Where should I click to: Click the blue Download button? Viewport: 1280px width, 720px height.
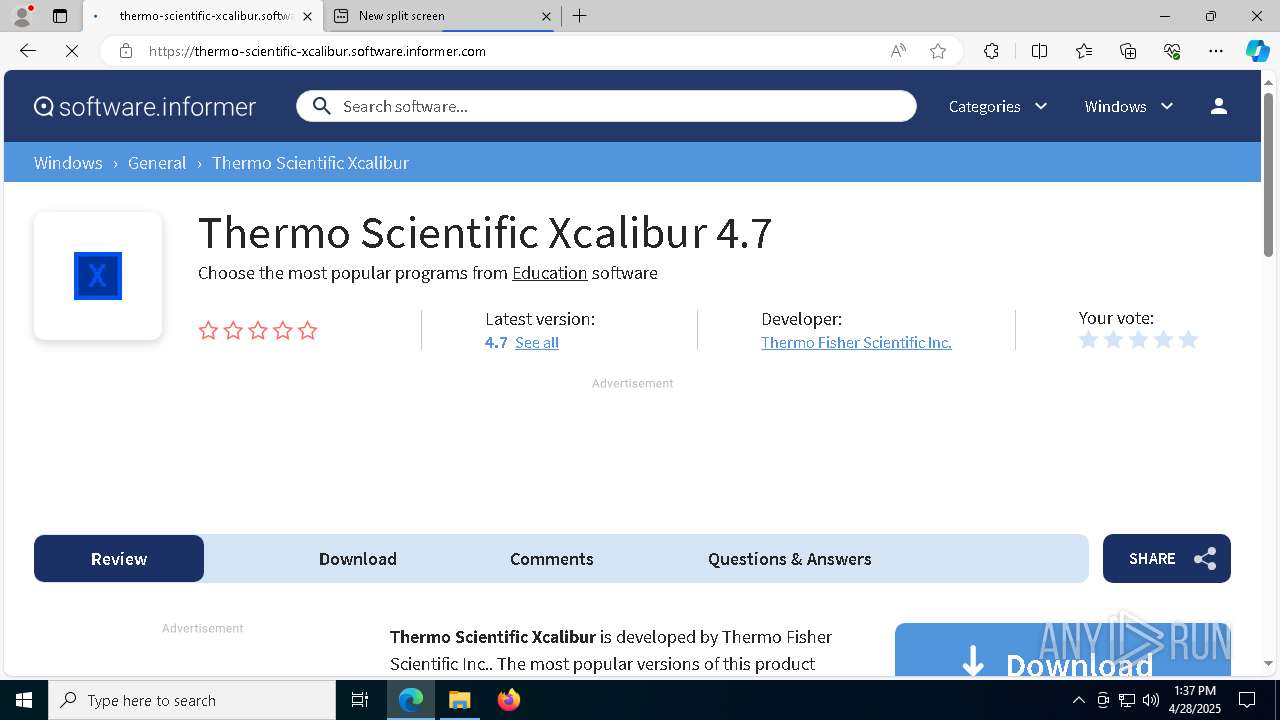(1062, 650)
